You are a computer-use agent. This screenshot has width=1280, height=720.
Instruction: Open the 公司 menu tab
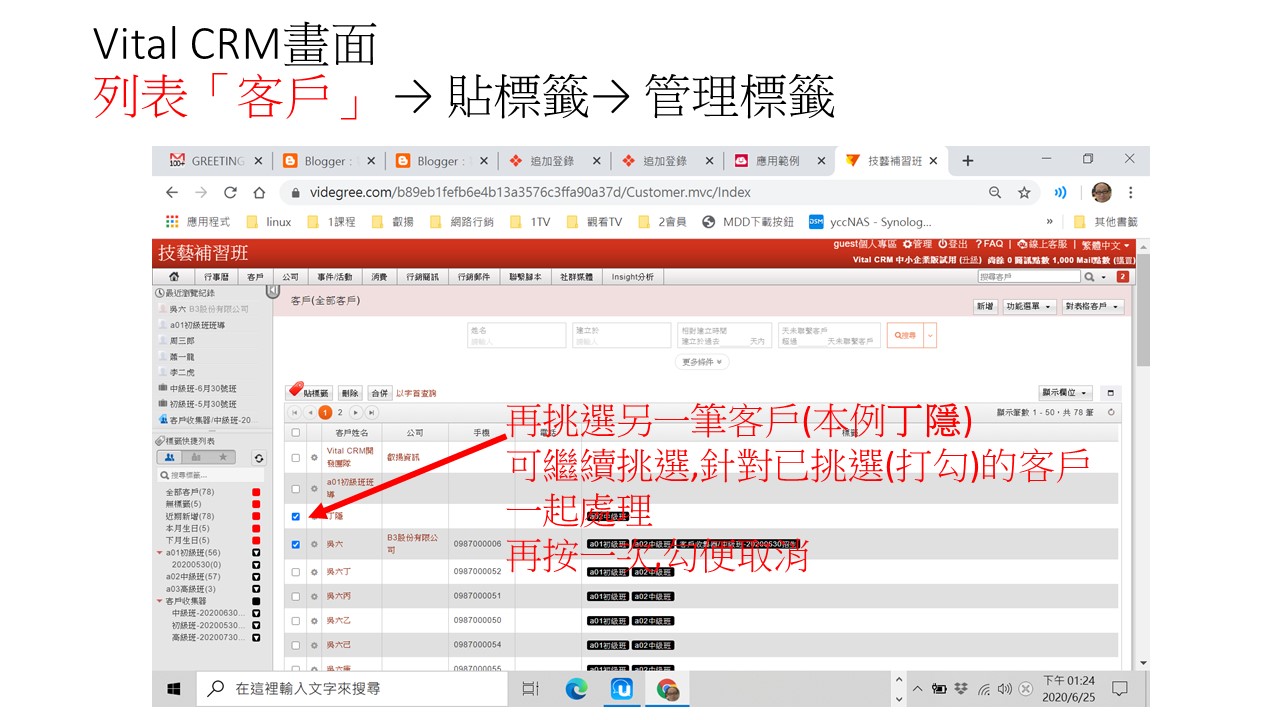click(290, 277)
